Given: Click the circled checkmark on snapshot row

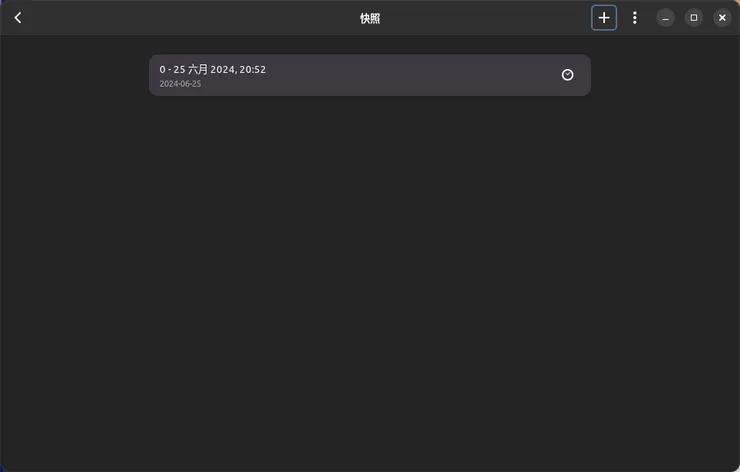Looking at the screenshot, I should (567, 75).
